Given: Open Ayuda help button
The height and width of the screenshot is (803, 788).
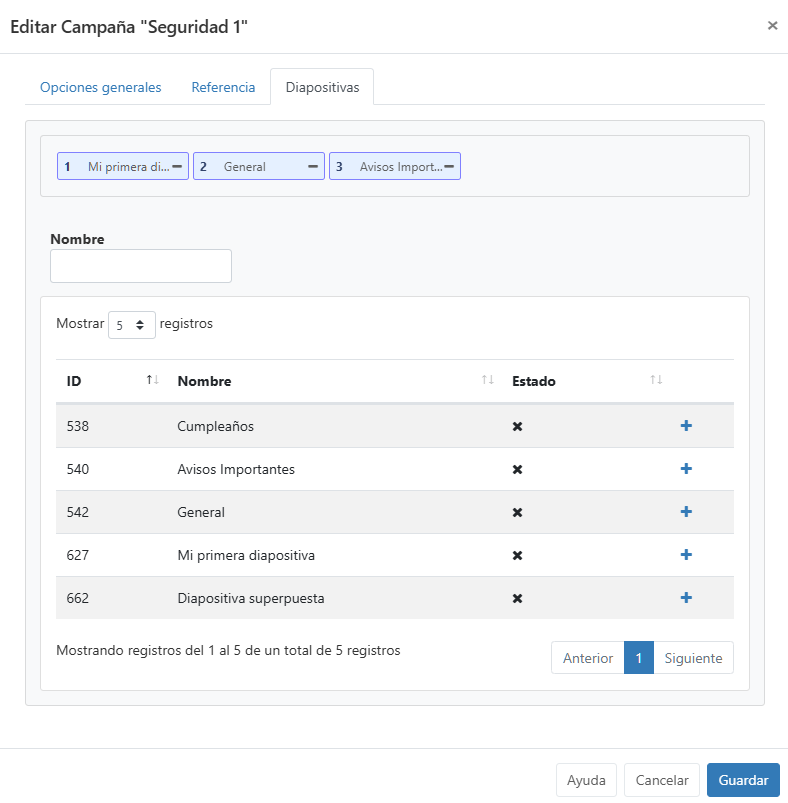Looking at the screenshot, I should pos(586,780).
